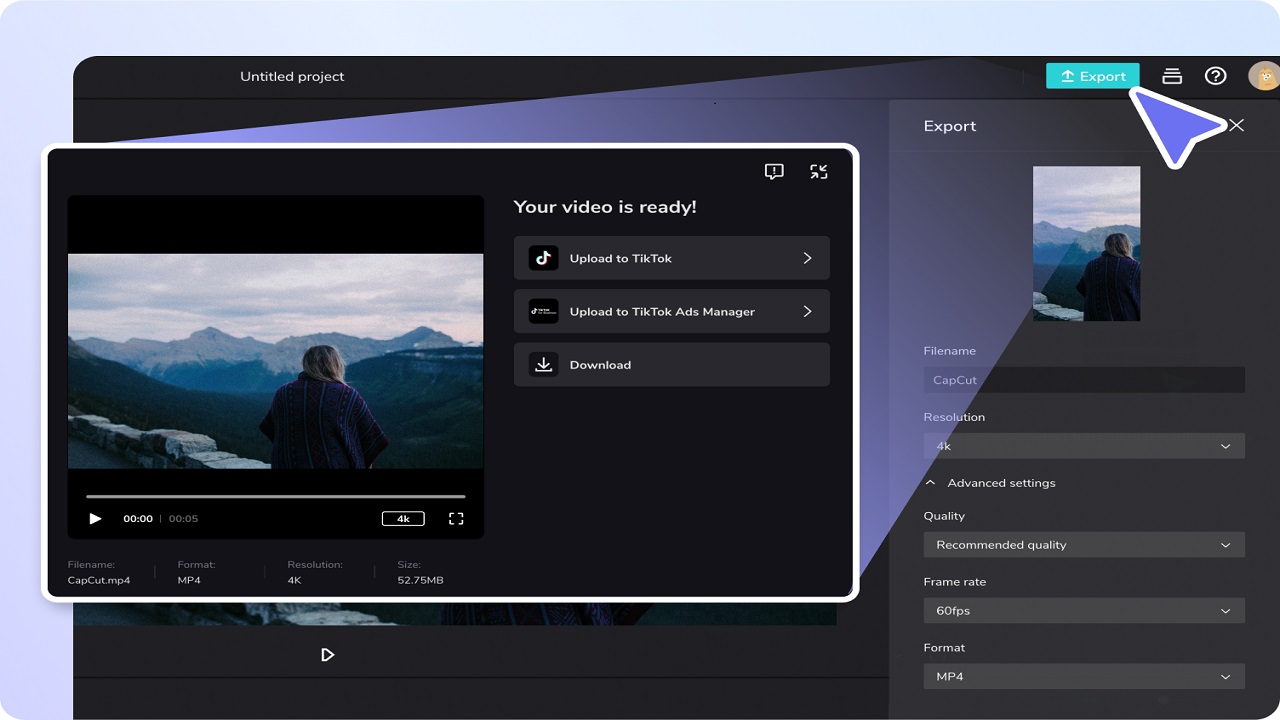Click the Download arrow icon
This screenshot has height=720, width=1280.
pos(543,364)
